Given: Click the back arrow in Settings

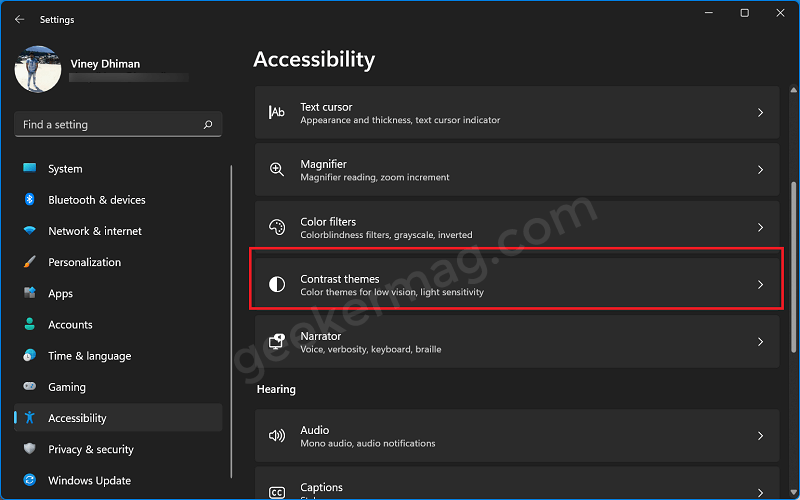Looking at the screenshot, I should coord(19,19).
